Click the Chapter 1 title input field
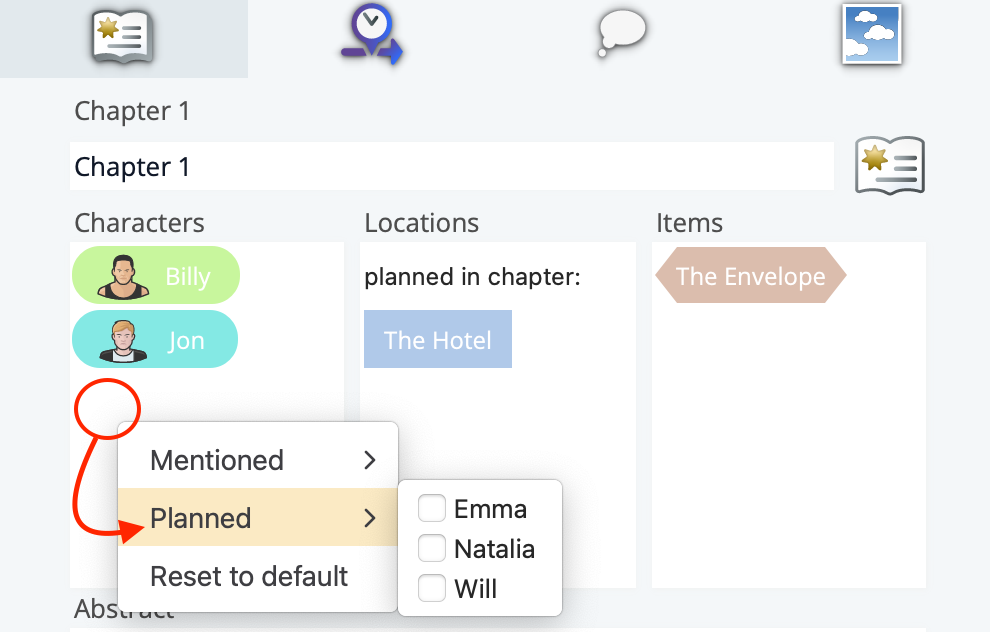The width and height of the screenshot is (990, 632). click(452, 166)
